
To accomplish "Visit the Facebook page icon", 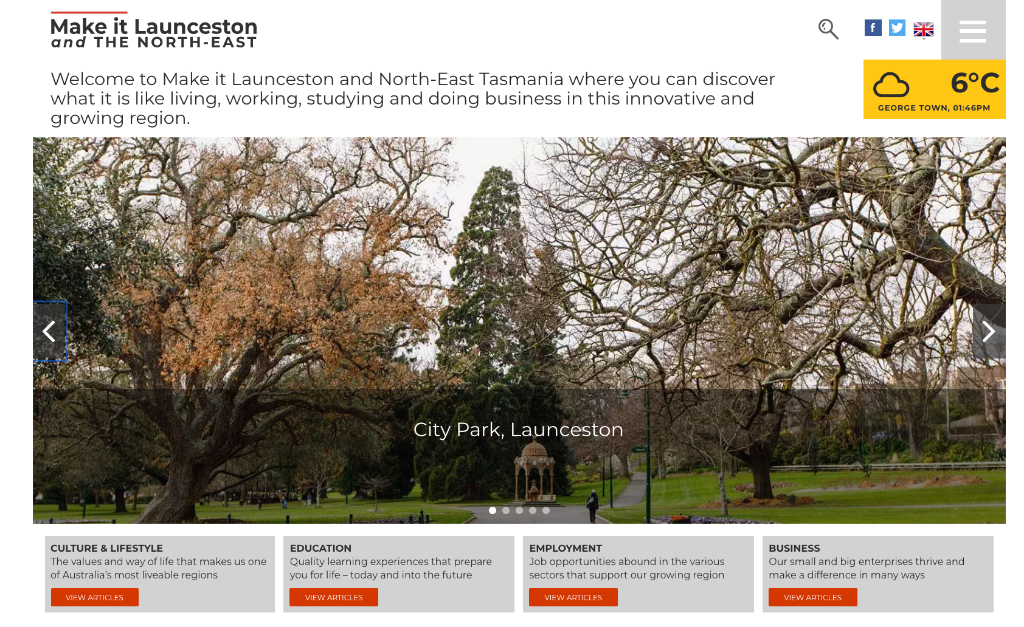I will tap(873, 28).
